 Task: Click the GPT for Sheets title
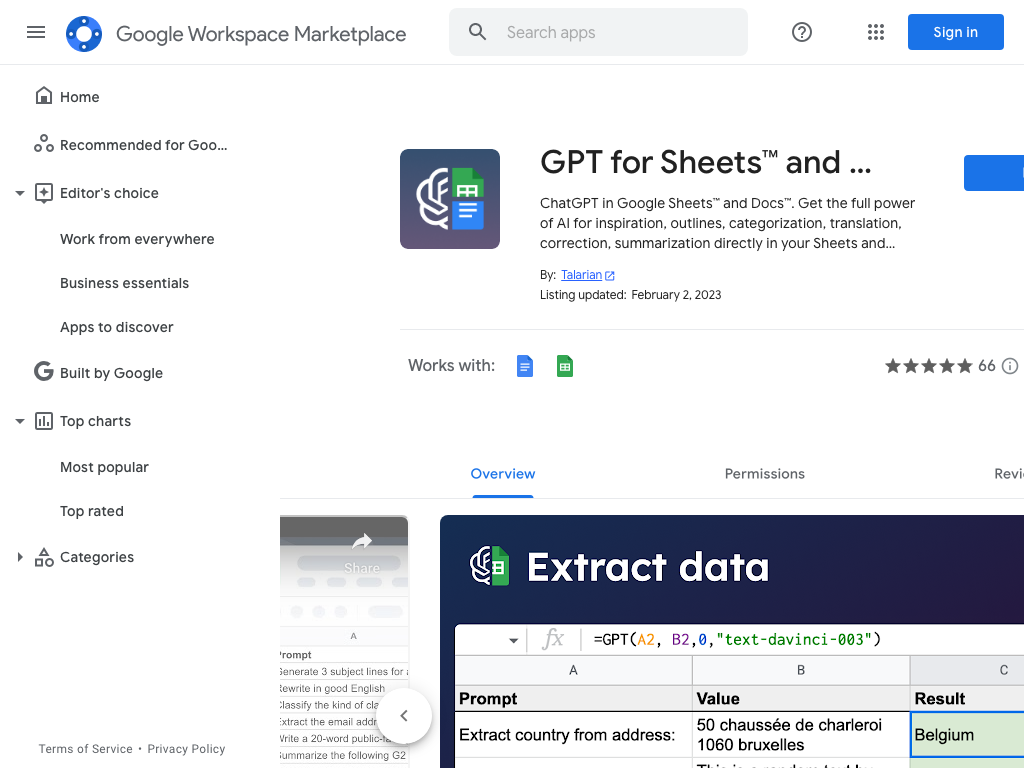click(705, 162)
